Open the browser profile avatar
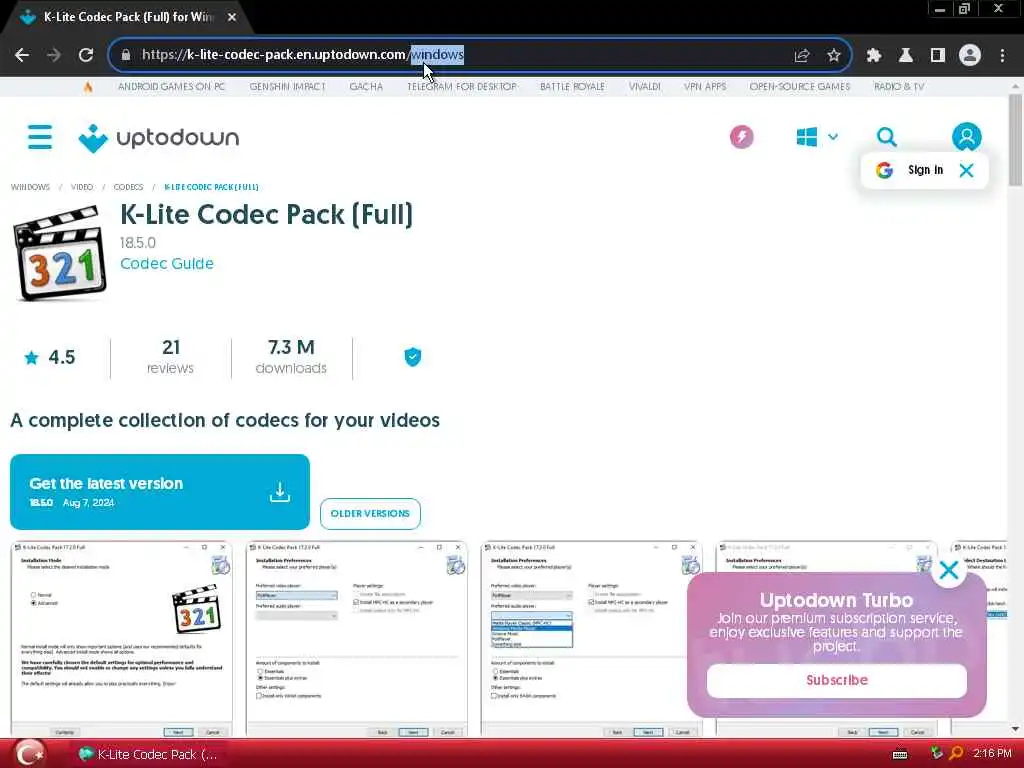Viewport: 1024px width, 768px height. pos(970,56)
